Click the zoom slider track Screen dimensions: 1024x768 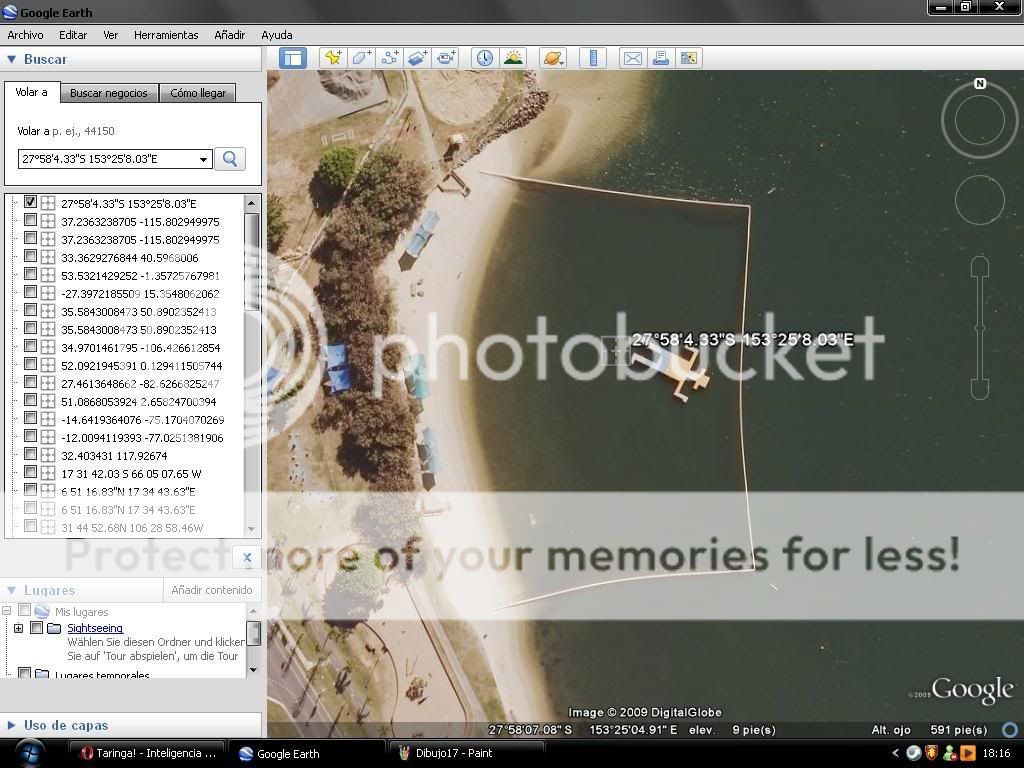click(980, 327)
